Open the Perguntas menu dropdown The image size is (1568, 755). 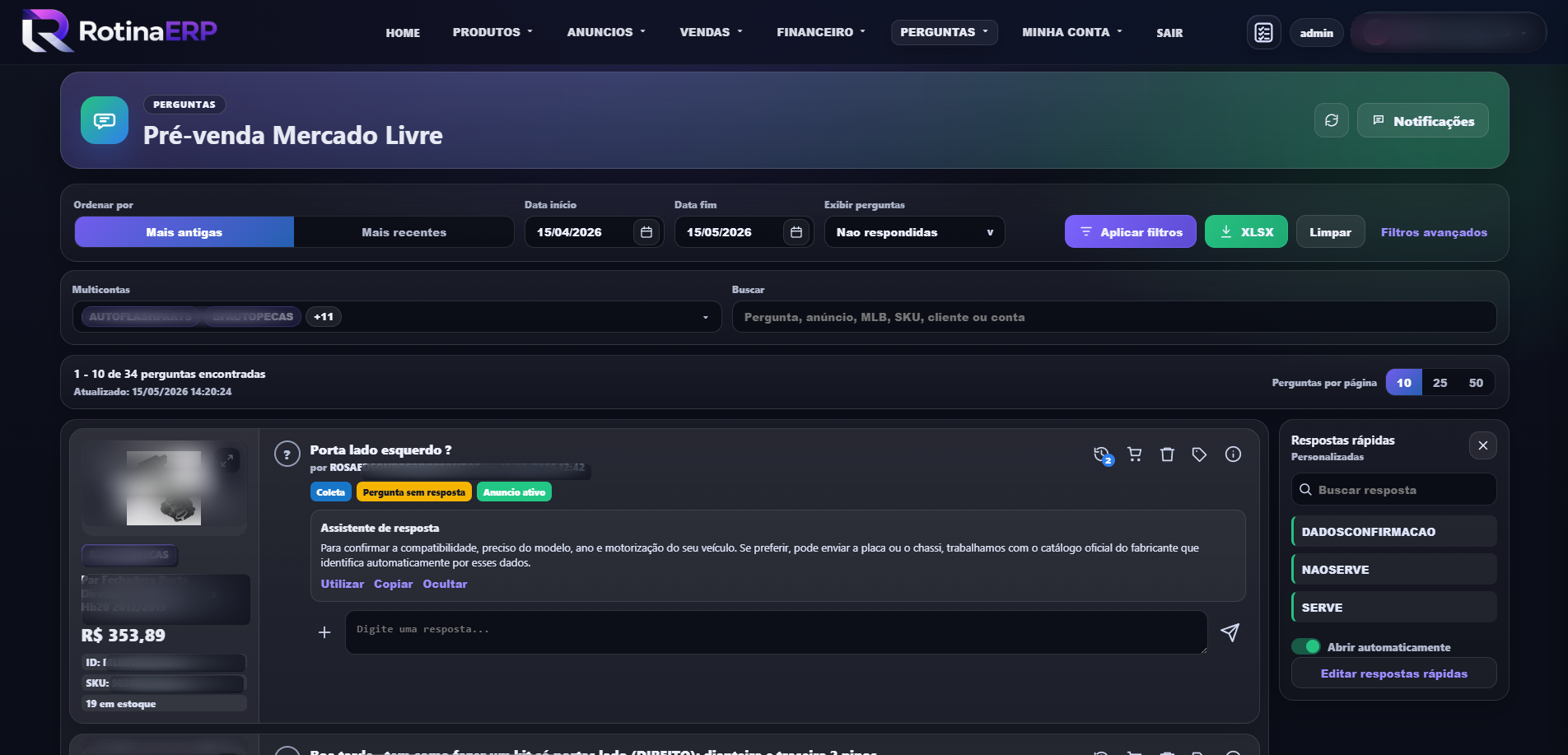click(945, 32)
